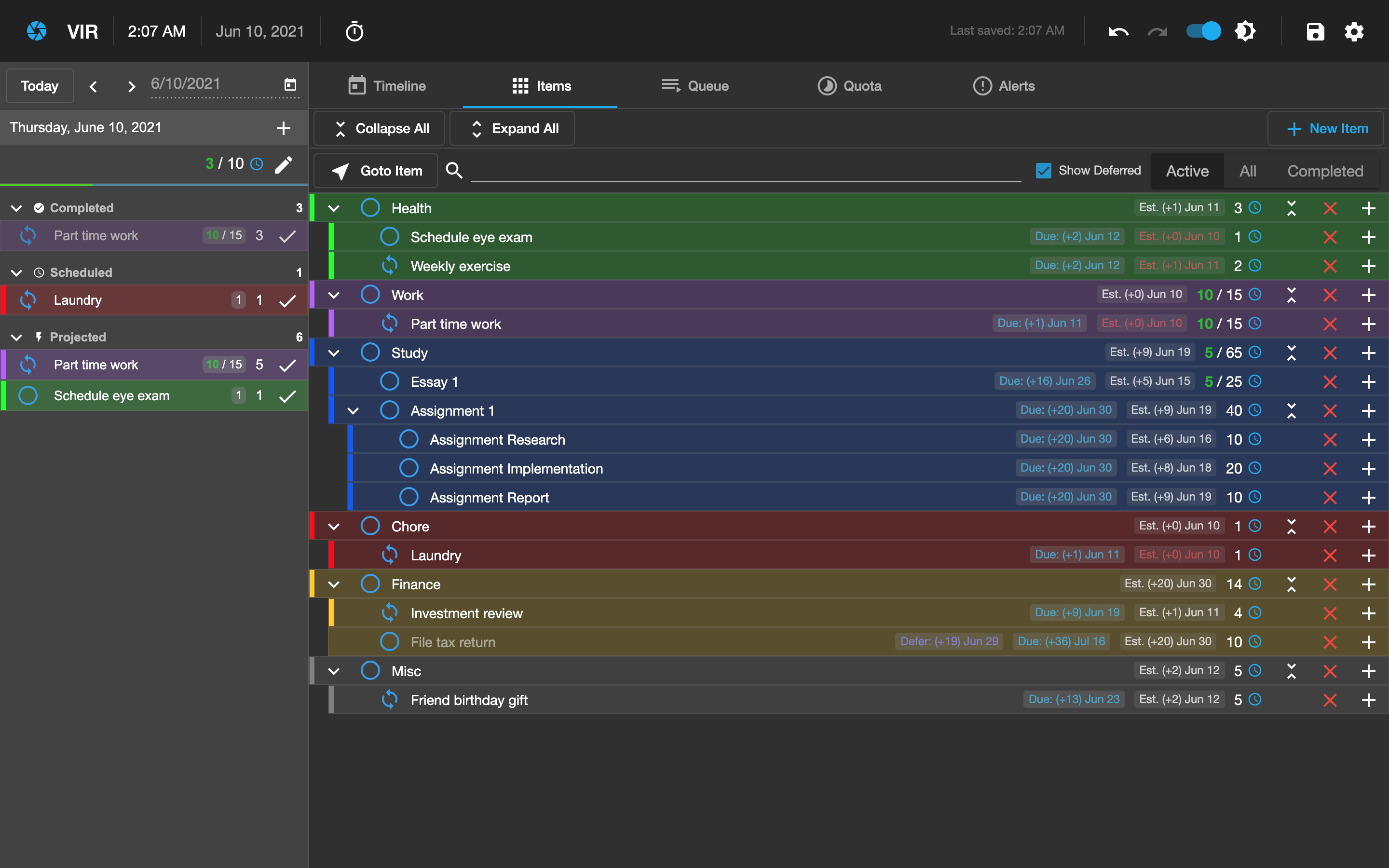This screenshot has height=868, width=1389.
Task: Uncheck the Show Deferred checkbox
Action: tap(1043, 171)
